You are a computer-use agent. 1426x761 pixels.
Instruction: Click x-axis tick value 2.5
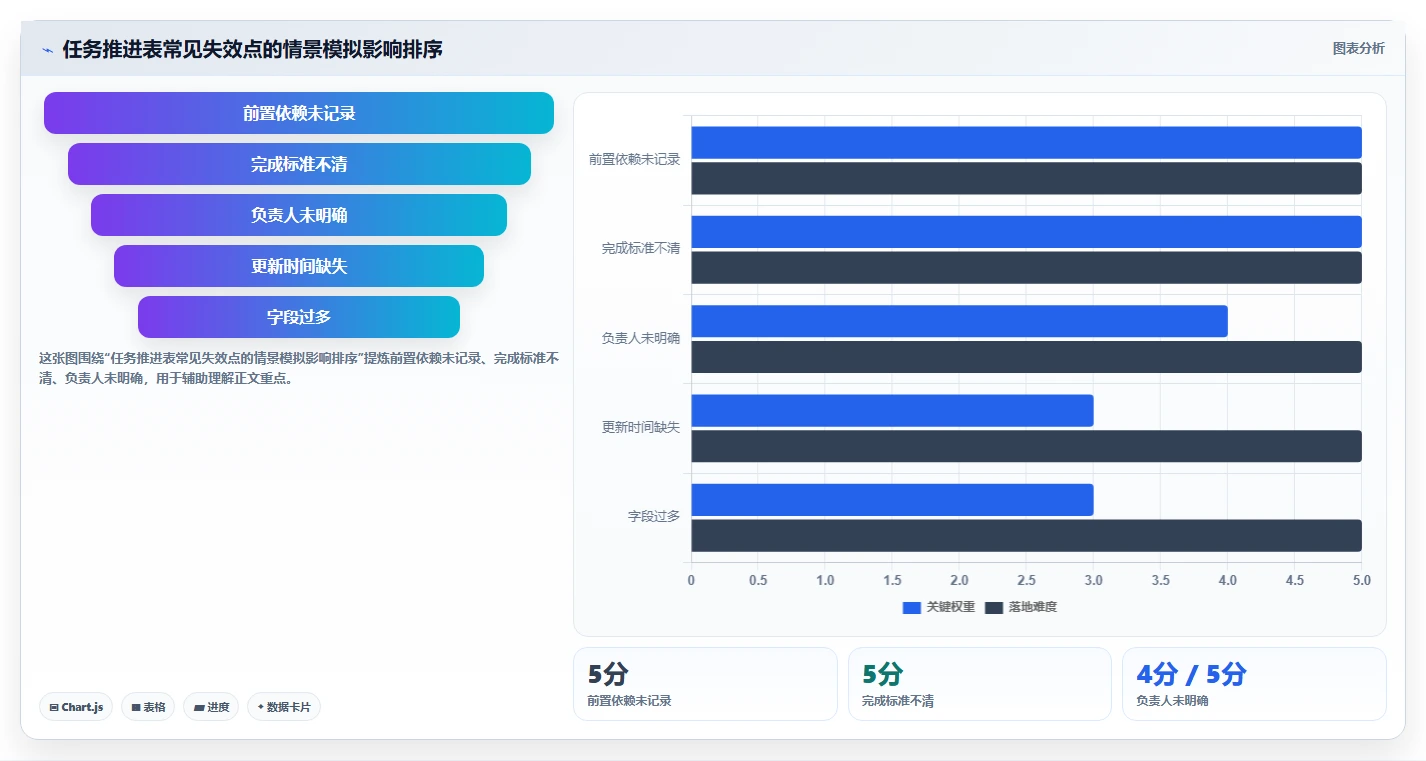pos(1026,580)
